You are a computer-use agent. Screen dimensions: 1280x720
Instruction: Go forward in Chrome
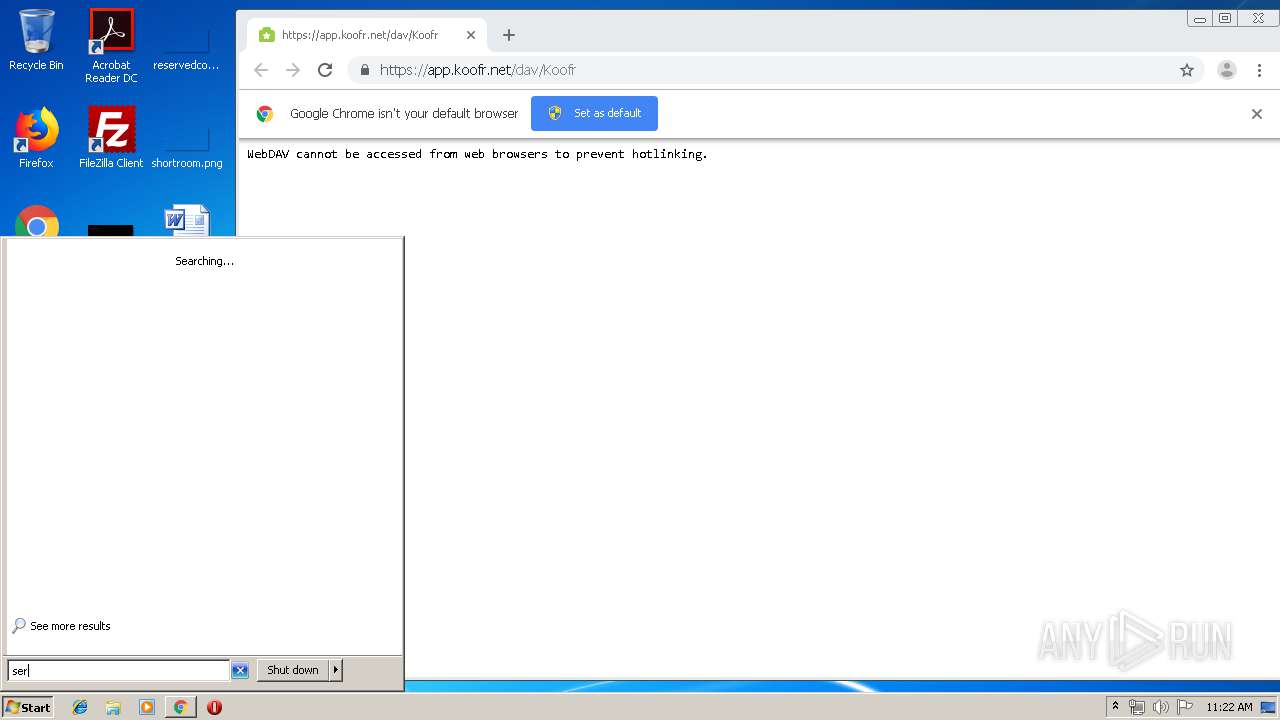293,70
